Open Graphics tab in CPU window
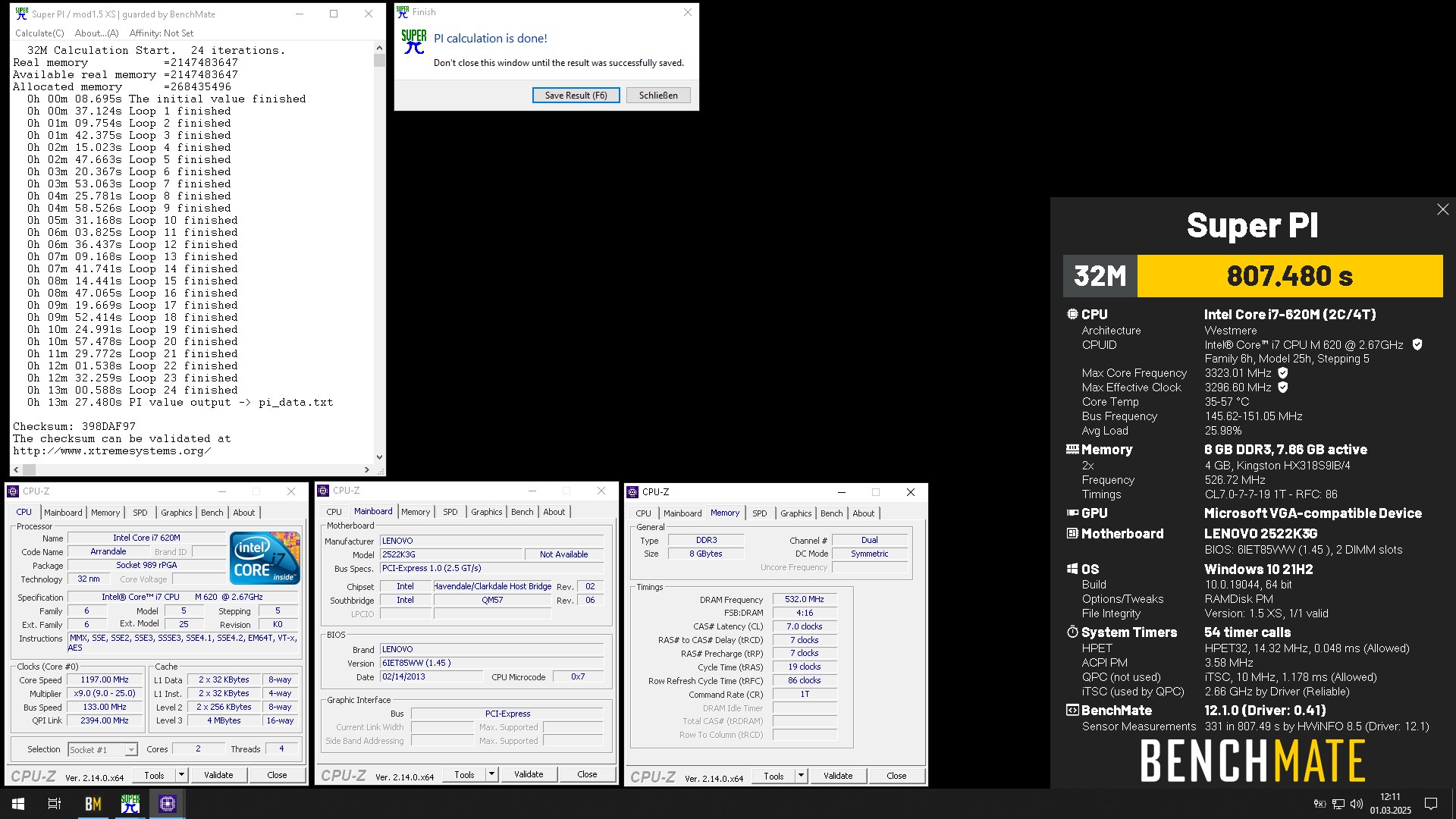Image resolution: width=1456 pixels, height=819 pixels. pyautogui.click(x=177, y=513)
